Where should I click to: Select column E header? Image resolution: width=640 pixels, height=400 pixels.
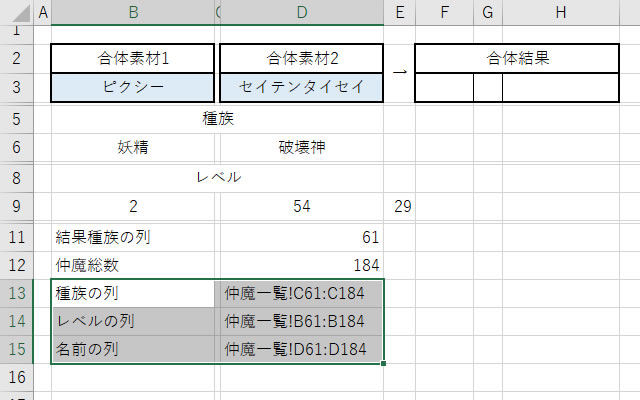400,12
